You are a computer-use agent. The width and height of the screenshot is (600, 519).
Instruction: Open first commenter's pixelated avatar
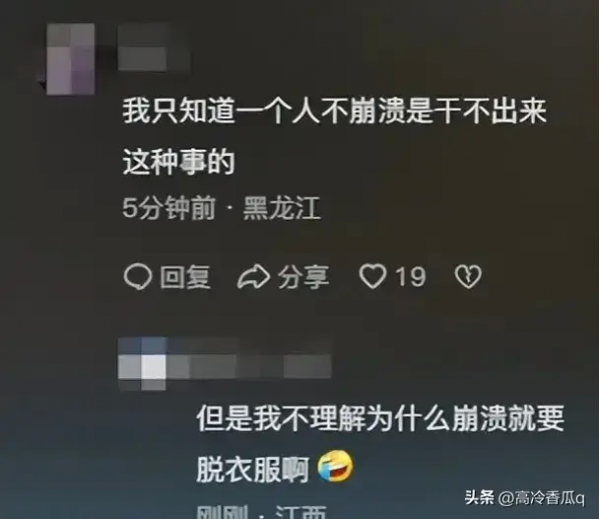[70, 59]
